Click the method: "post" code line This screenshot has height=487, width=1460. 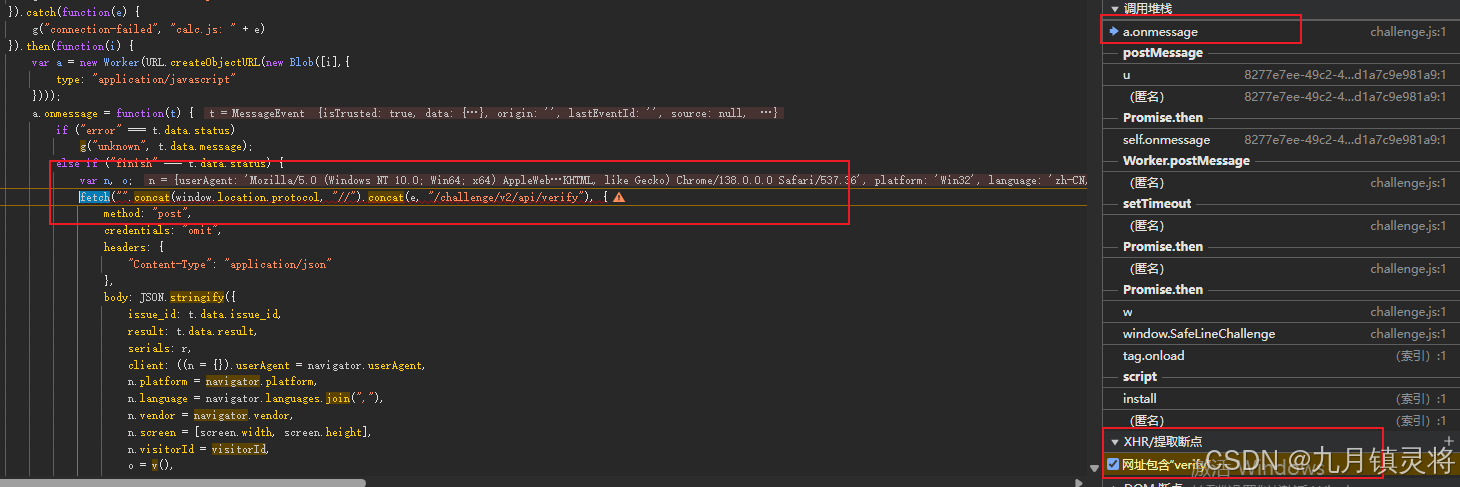(x=147, y=214)
